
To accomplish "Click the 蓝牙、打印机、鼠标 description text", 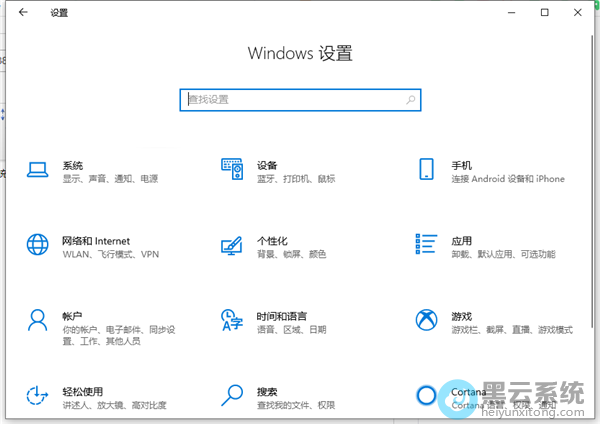I will point(296,179).
